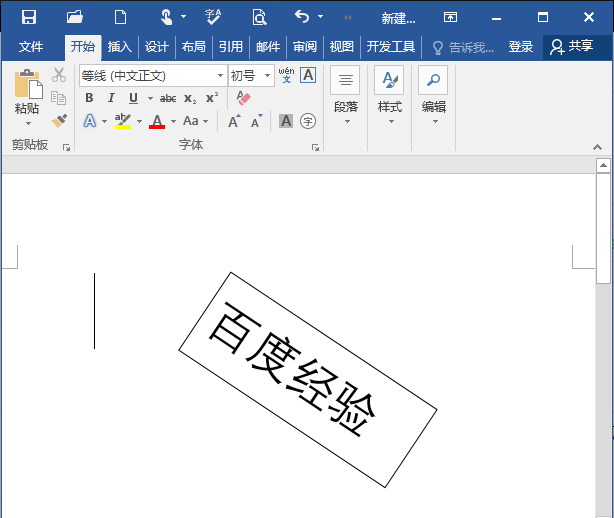Toggle subscript x₂ formatting
This screenshot has height=518, width=614.
tap(190, 98)
